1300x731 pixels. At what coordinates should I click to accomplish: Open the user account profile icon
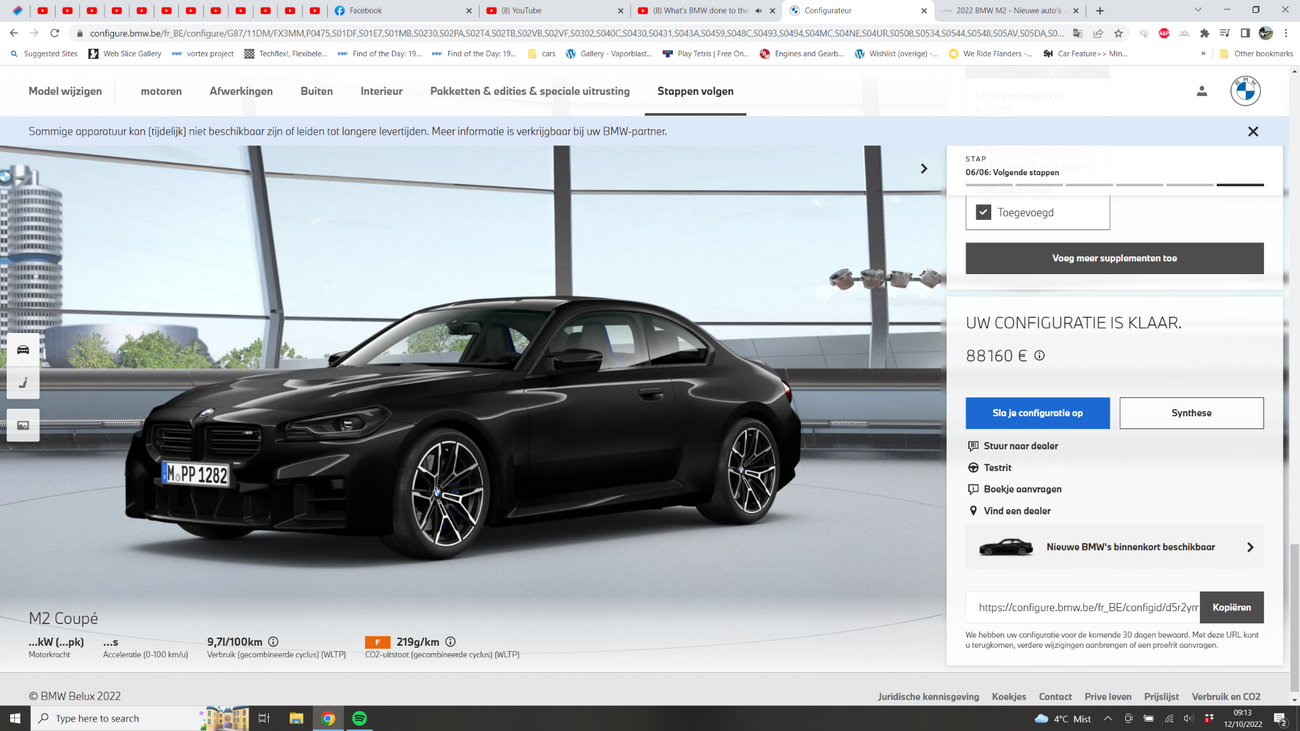(x=1202, y=91)
